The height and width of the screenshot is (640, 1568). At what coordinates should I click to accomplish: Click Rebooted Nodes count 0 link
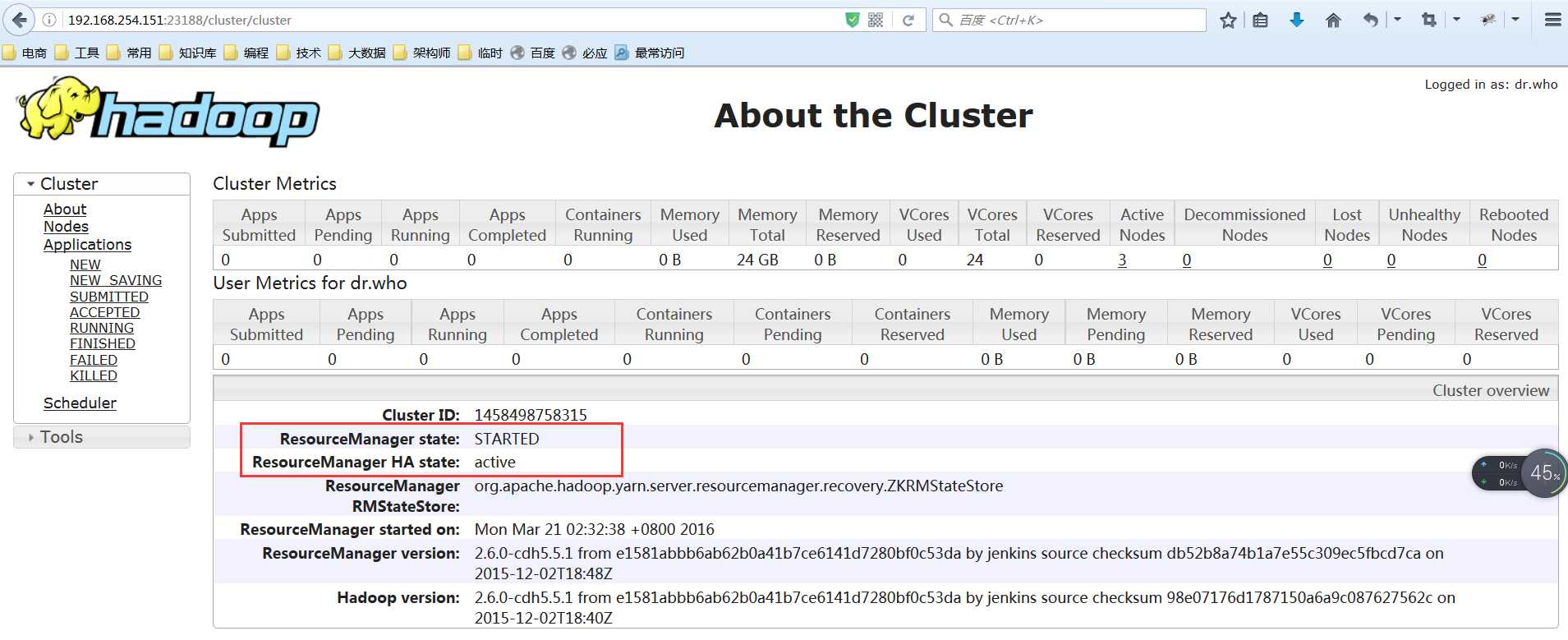click(x=1483, y=260)
